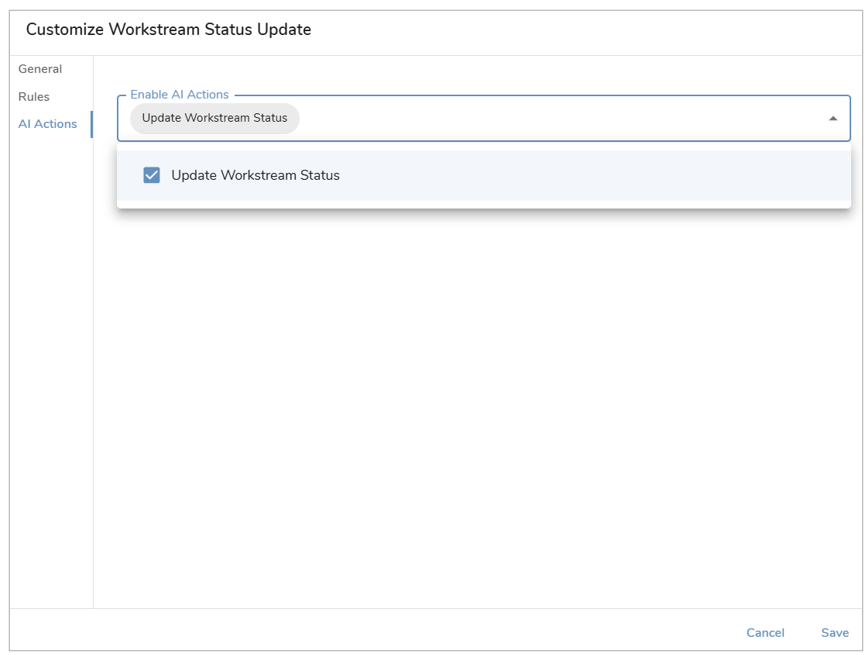Click the small triangle icon in the field

(833, 119)
